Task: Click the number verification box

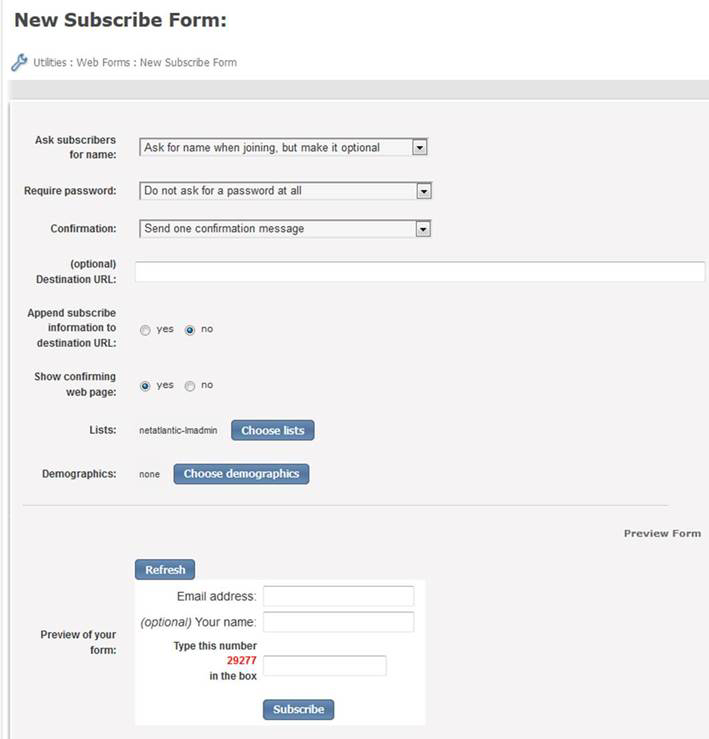Action: pos(325,665)
